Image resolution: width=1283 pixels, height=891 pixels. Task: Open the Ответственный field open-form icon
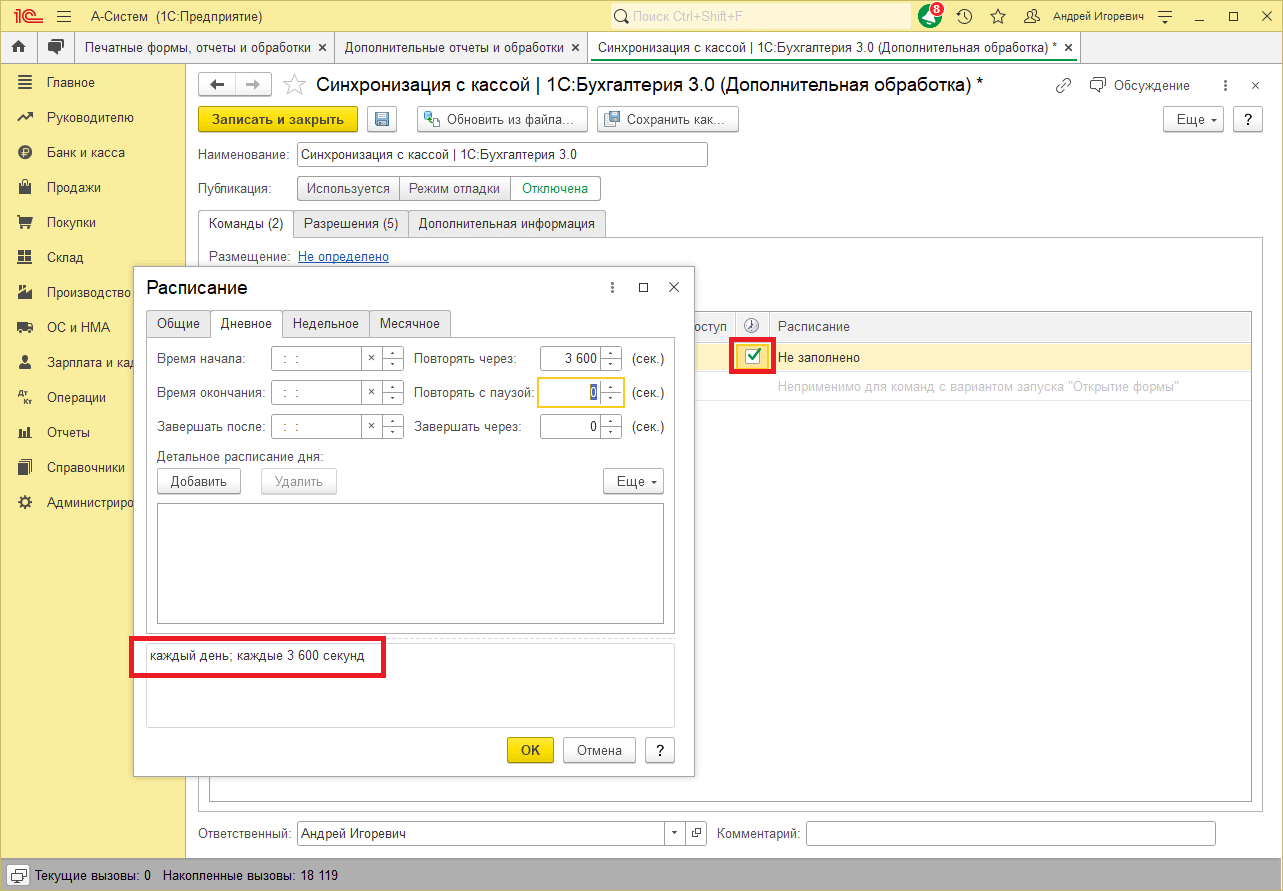tap(697, 833)
